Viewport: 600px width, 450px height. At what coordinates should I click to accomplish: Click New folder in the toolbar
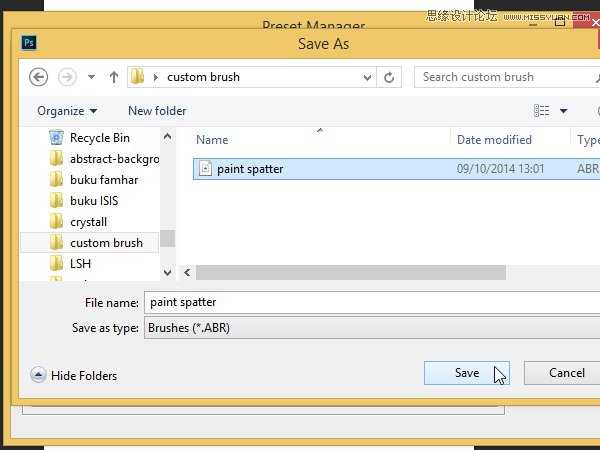(157, 111)
